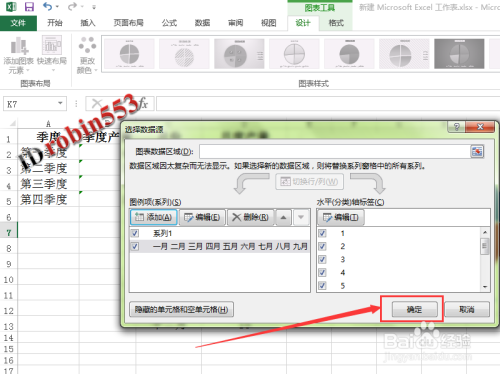Choose the dark background pie chart style

point(459,54)
